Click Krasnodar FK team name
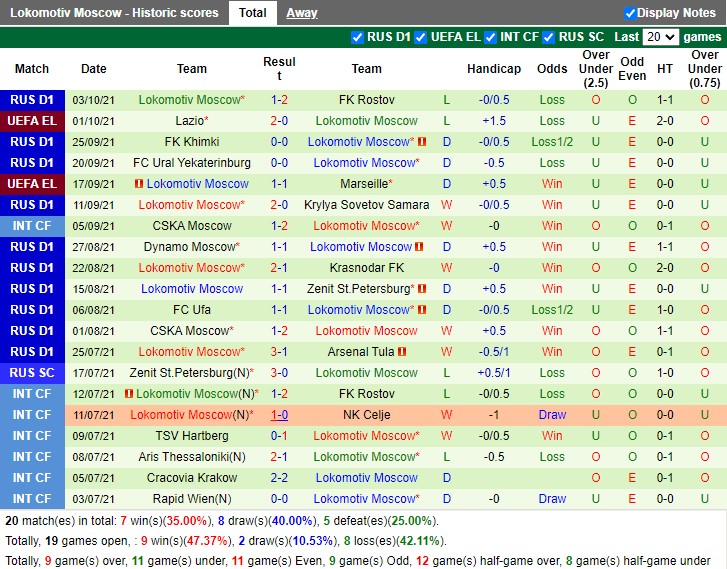The width and height of the screenshot is (727, 569). point(366,268)
